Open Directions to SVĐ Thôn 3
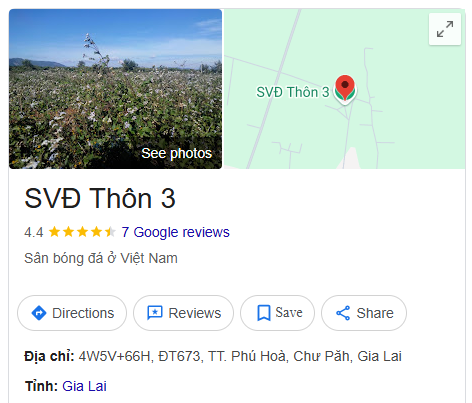The image size is (472, 403). 72,313
